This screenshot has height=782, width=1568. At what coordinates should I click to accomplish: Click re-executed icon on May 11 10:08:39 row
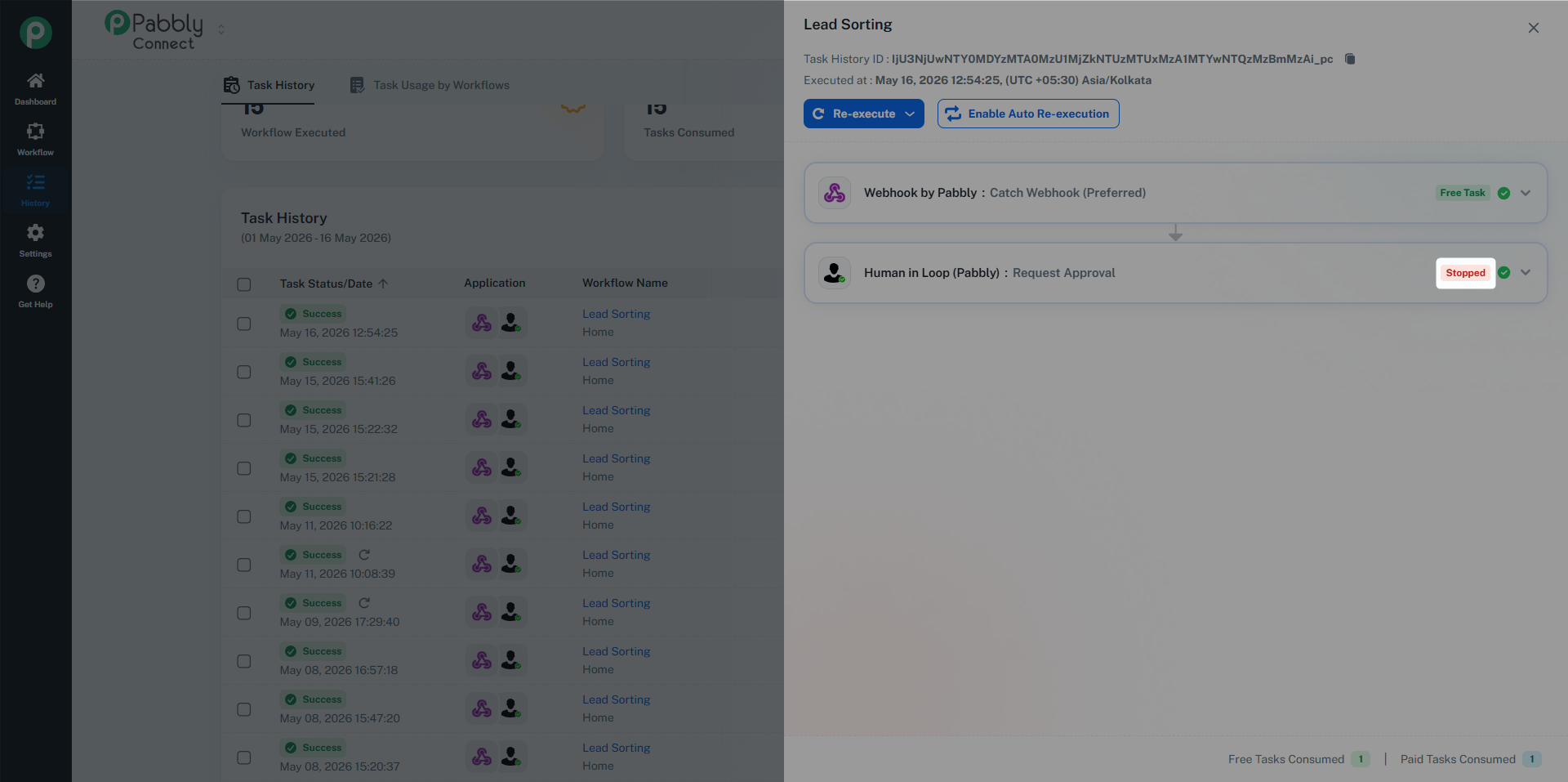(364, 555)
